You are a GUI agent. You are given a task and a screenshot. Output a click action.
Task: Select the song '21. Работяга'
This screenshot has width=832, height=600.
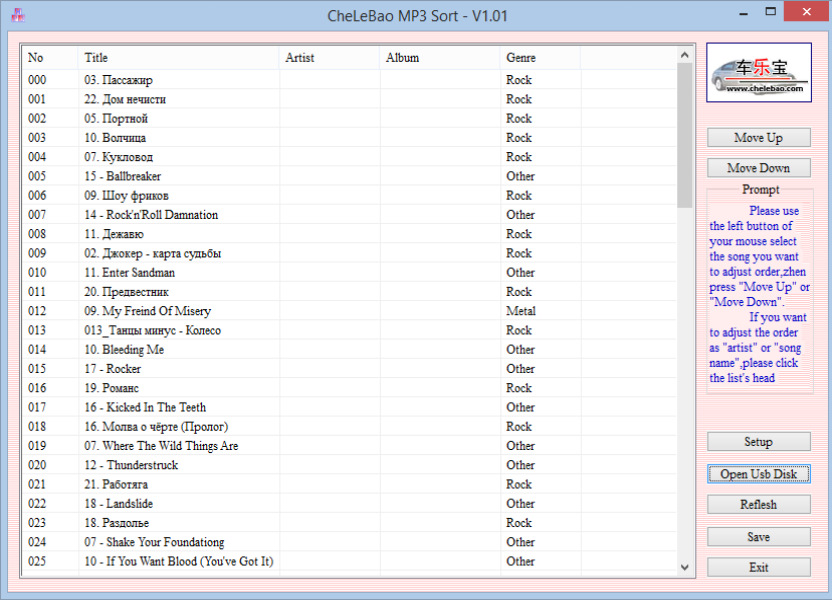[116, 484]
